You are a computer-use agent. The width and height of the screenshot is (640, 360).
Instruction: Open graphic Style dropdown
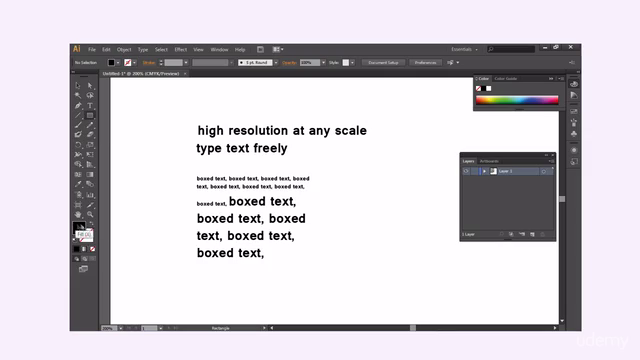(352, 62)
